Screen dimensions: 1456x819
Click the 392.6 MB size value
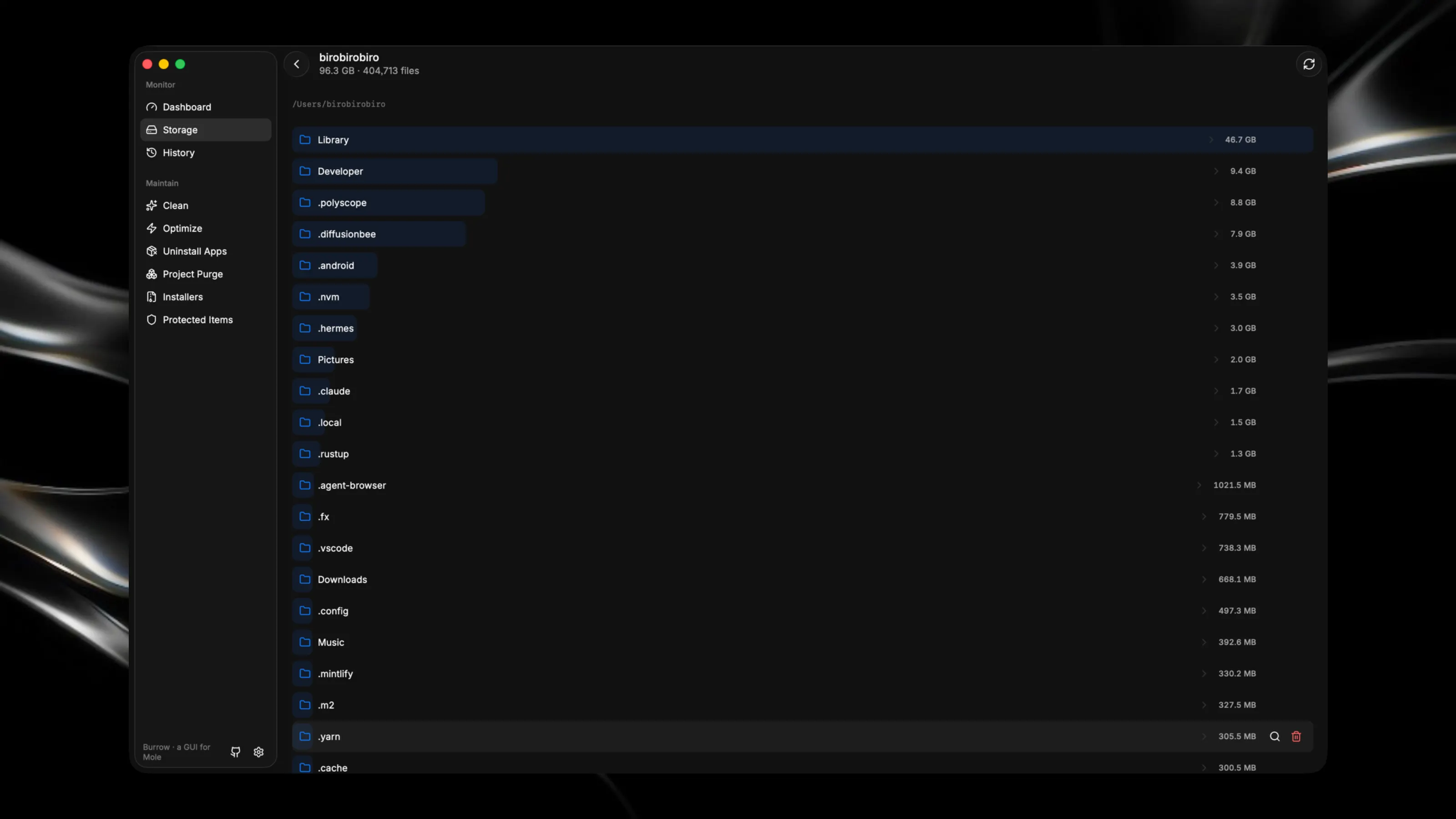[1237, 642]
